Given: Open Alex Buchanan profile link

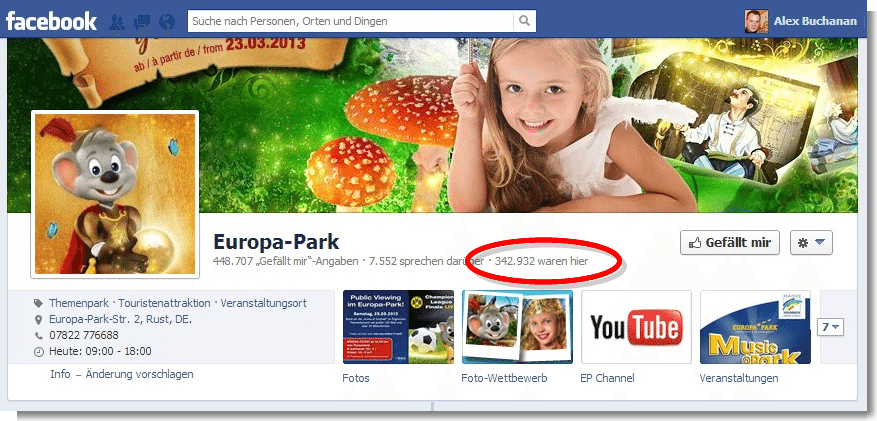Looking at the screenshot, I should click(x=815, y=21).
